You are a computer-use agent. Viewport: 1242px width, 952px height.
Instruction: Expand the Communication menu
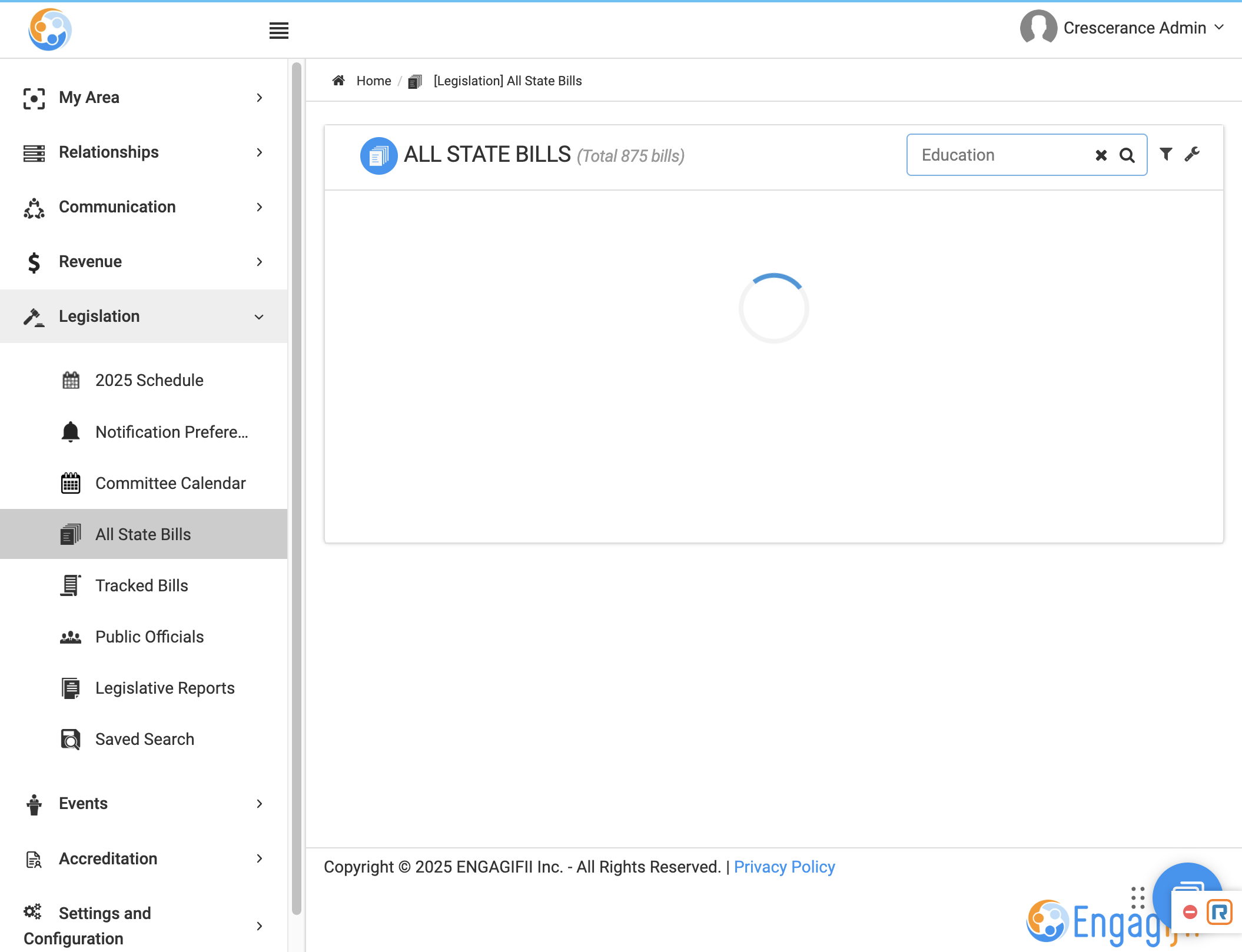pyautogui.click(x=144, y=207)
